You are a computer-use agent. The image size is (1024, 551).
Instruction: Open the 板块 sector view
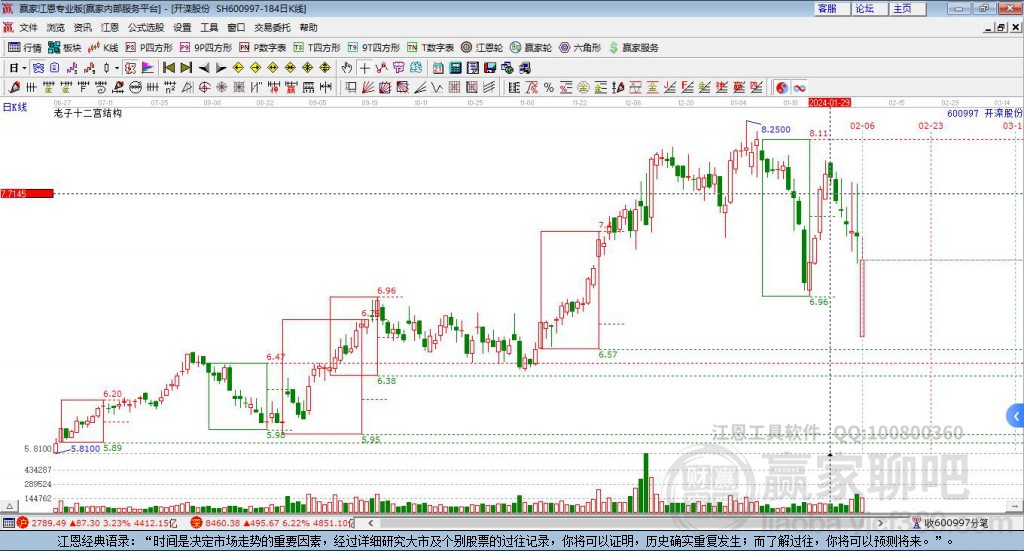pos(64,48)
